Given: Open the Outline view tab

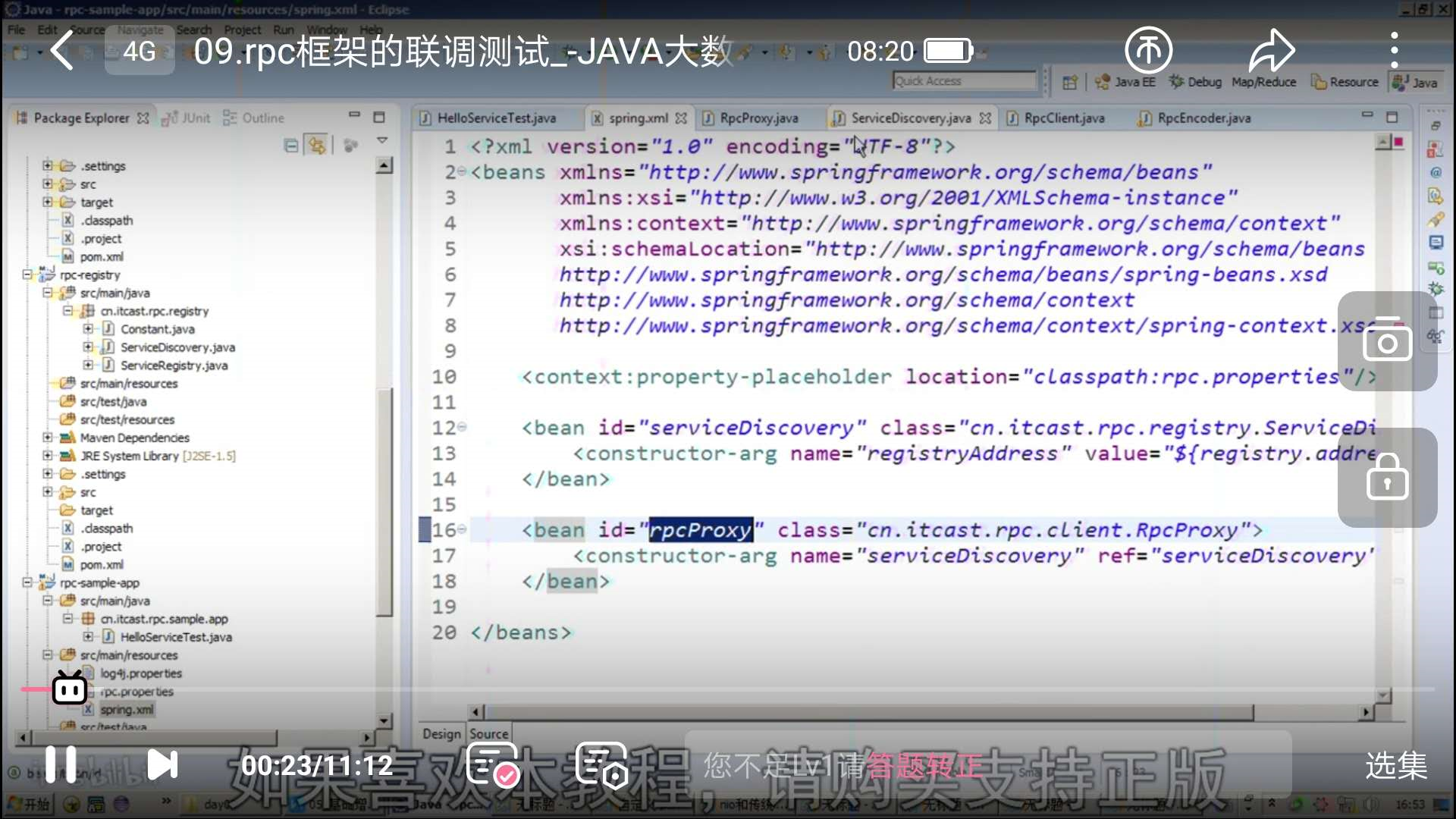Looking at the screenshot, I should 254,118.
